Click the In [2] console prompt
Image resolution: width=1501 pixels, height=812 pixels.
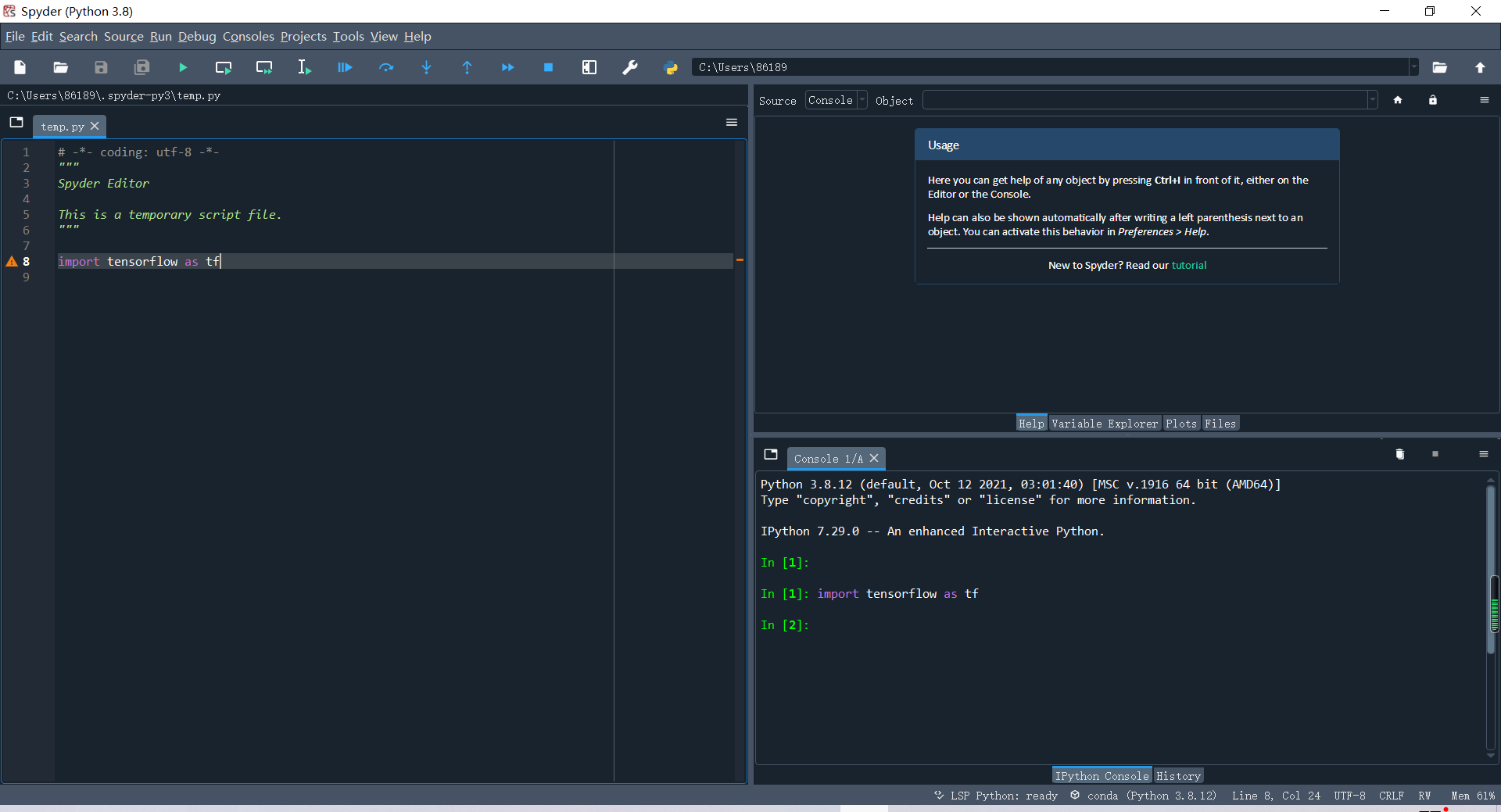(785, 625)
